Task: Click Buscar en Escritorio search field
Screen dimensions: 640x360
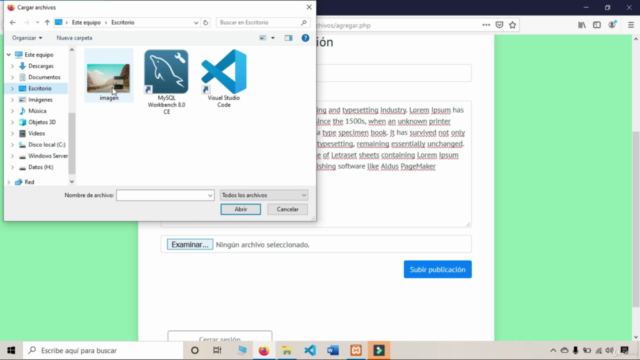Action: tap(263, 22)
